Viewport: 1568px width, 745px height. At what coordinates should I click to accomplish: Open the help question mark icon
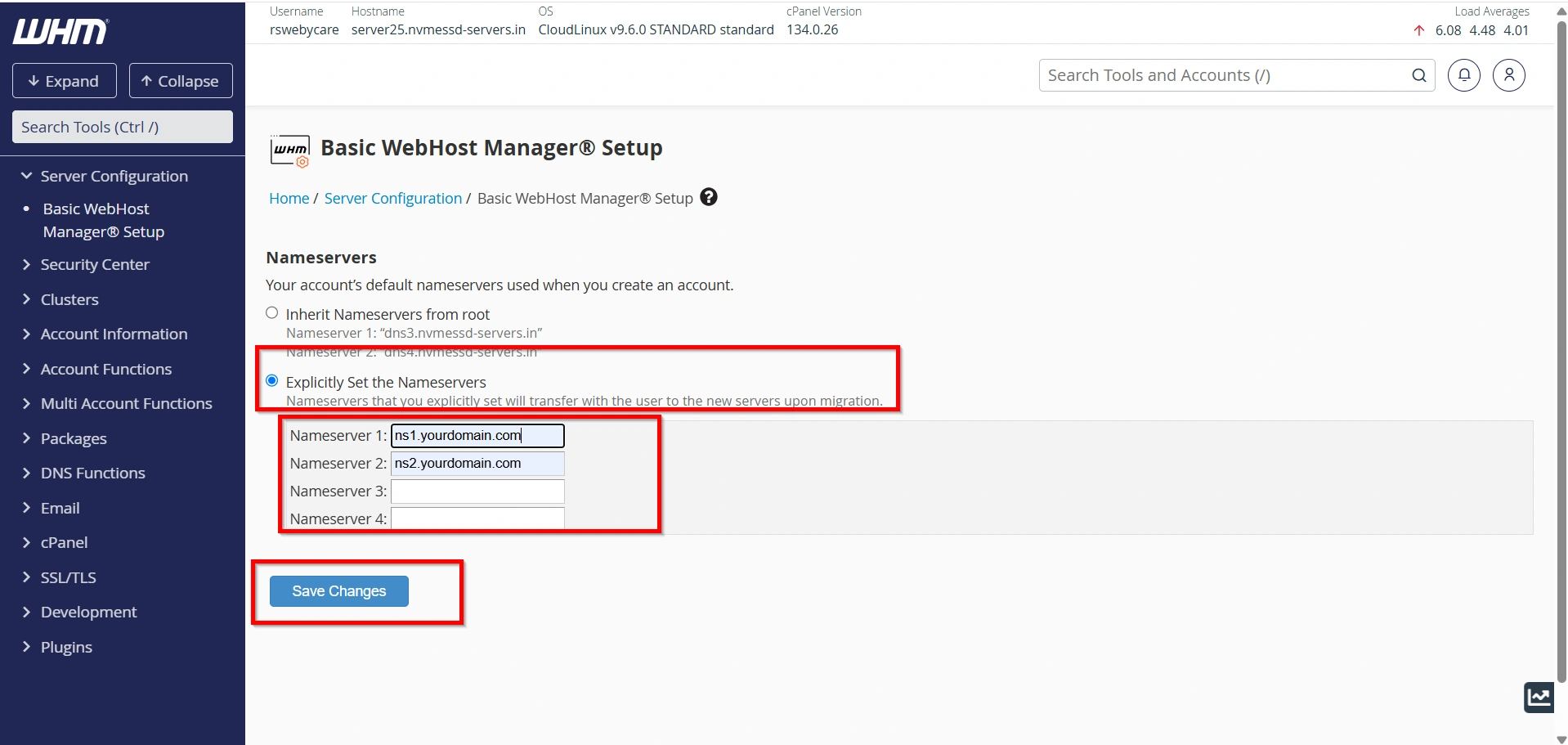pyautogui.click(x=709, y=197)
